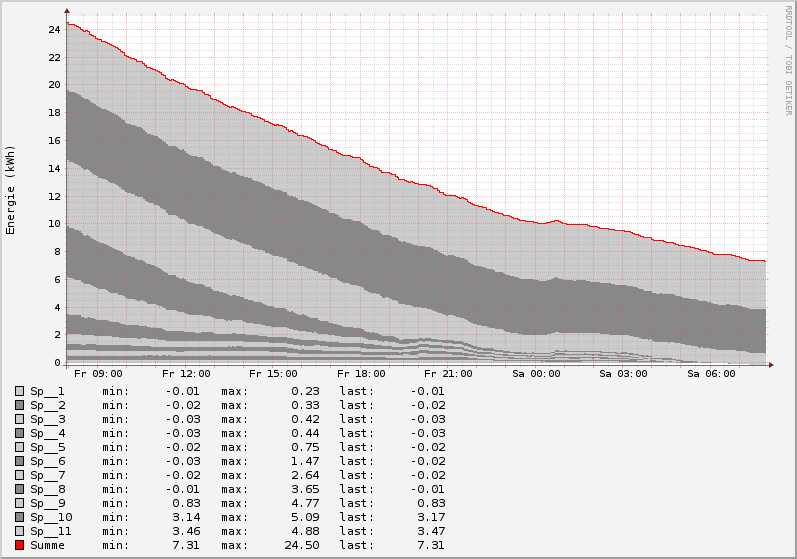Click the Summe max value 24.50
Screen dimensions: 797x559
302,545
